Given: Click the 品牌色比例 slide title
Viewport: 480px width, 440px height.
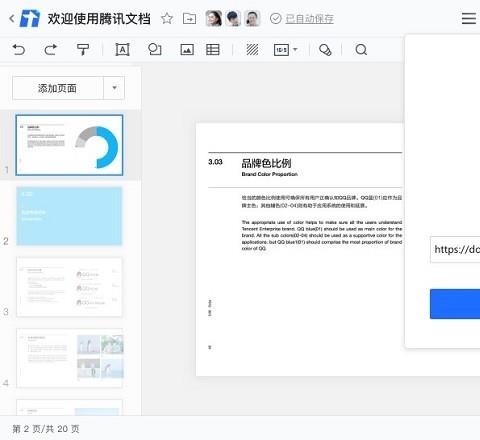Looking at the screenshot, I should pos(266,163).
